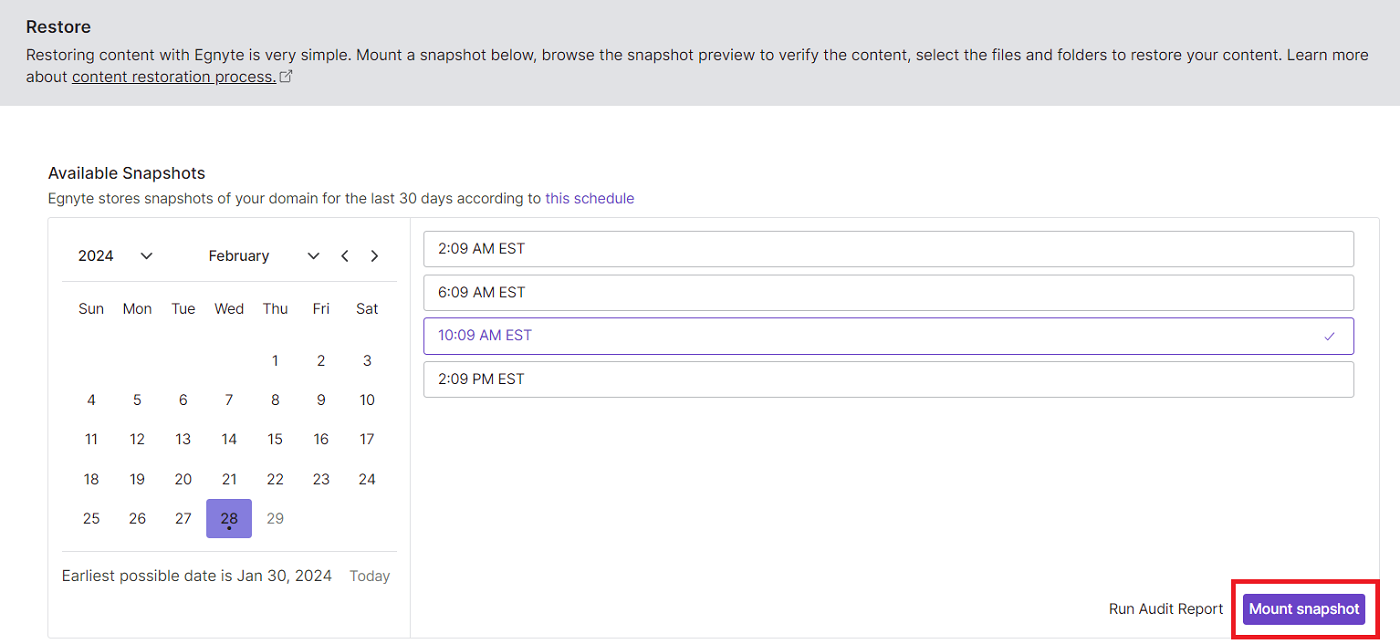Select February 28 on the calendar
Image resolution: width=1400 pixels, height=644 pixels.
coord(229,518)
